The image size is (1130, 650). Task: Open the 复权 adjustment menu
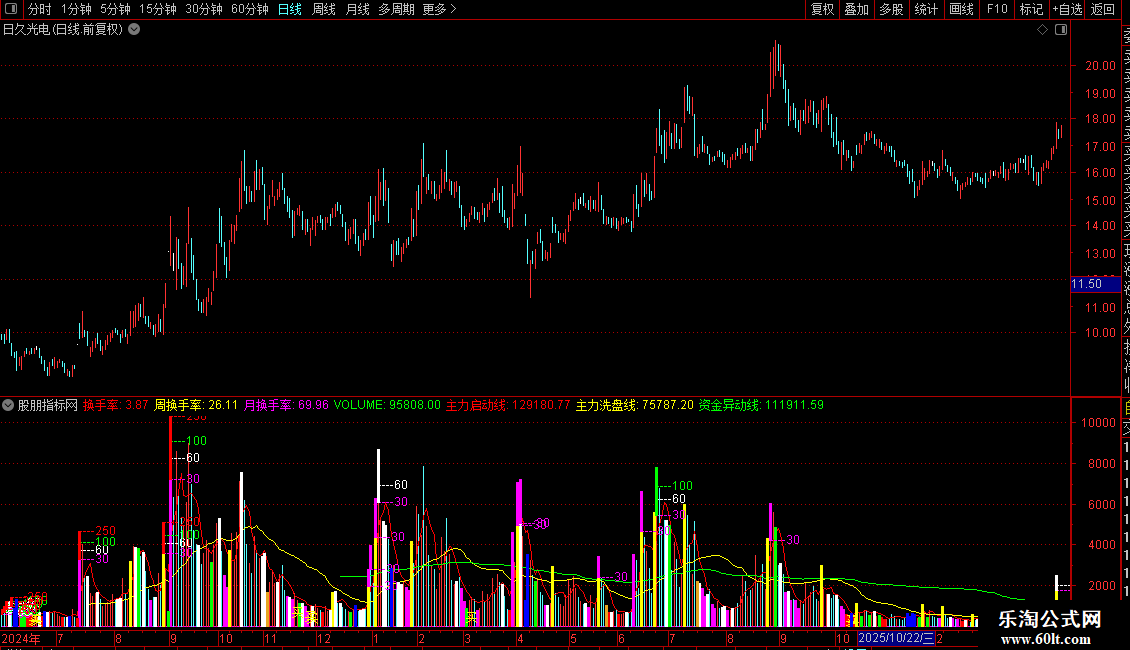pos(822,9)
